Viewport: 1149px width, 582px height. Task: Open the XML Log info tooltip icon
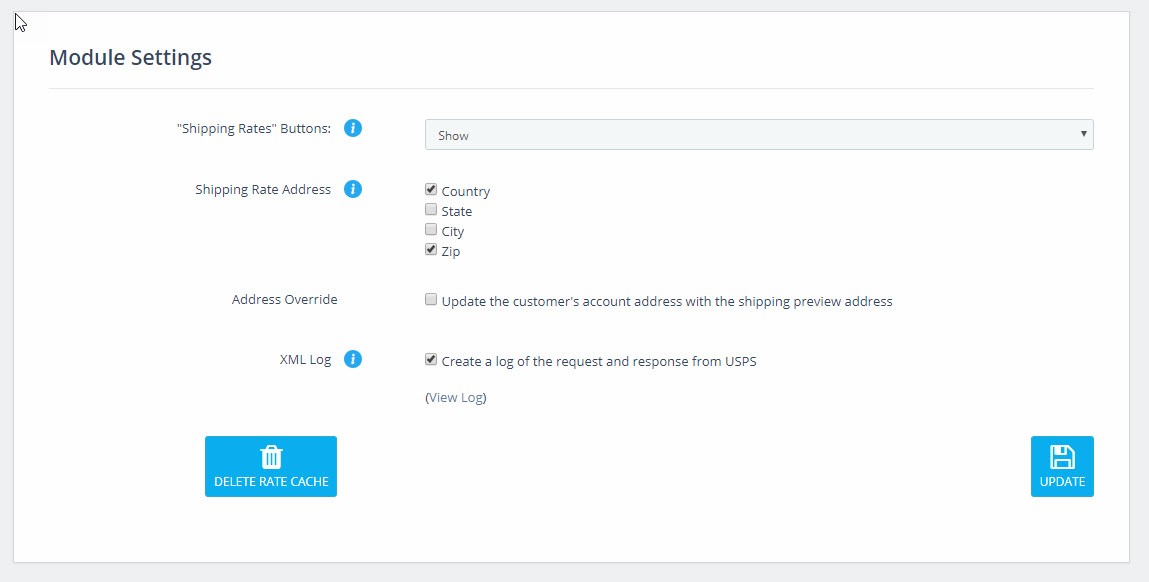[352, 359]
